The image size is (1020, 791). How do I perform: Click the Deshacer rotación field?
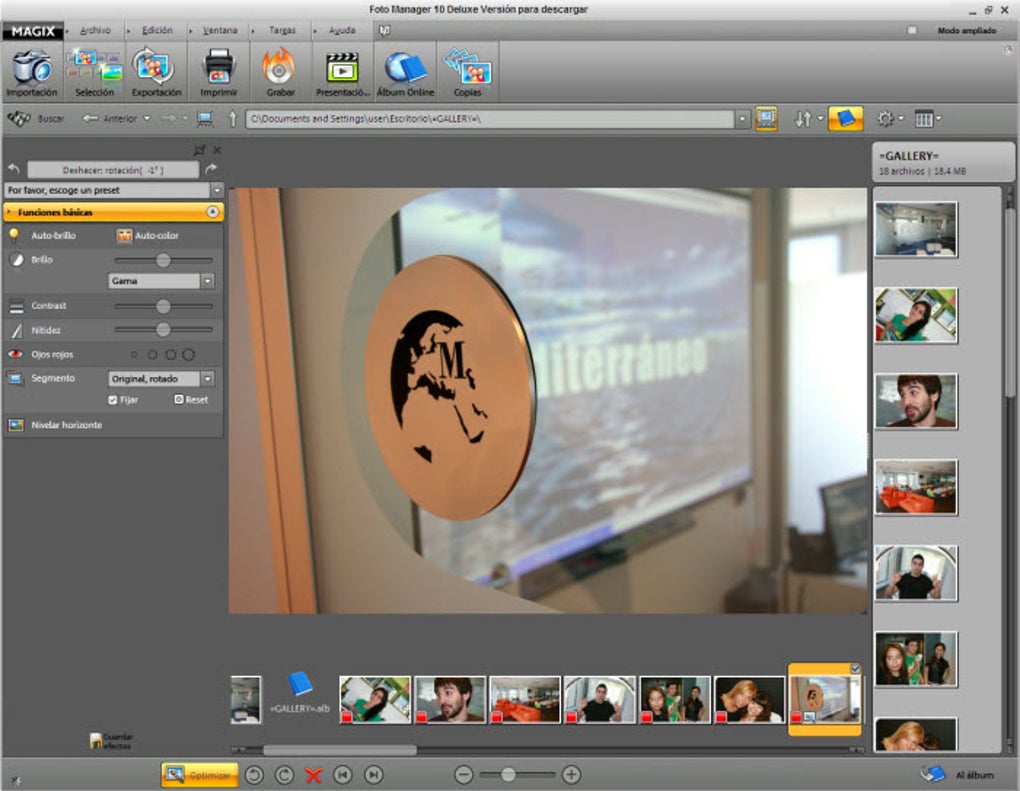113,170
